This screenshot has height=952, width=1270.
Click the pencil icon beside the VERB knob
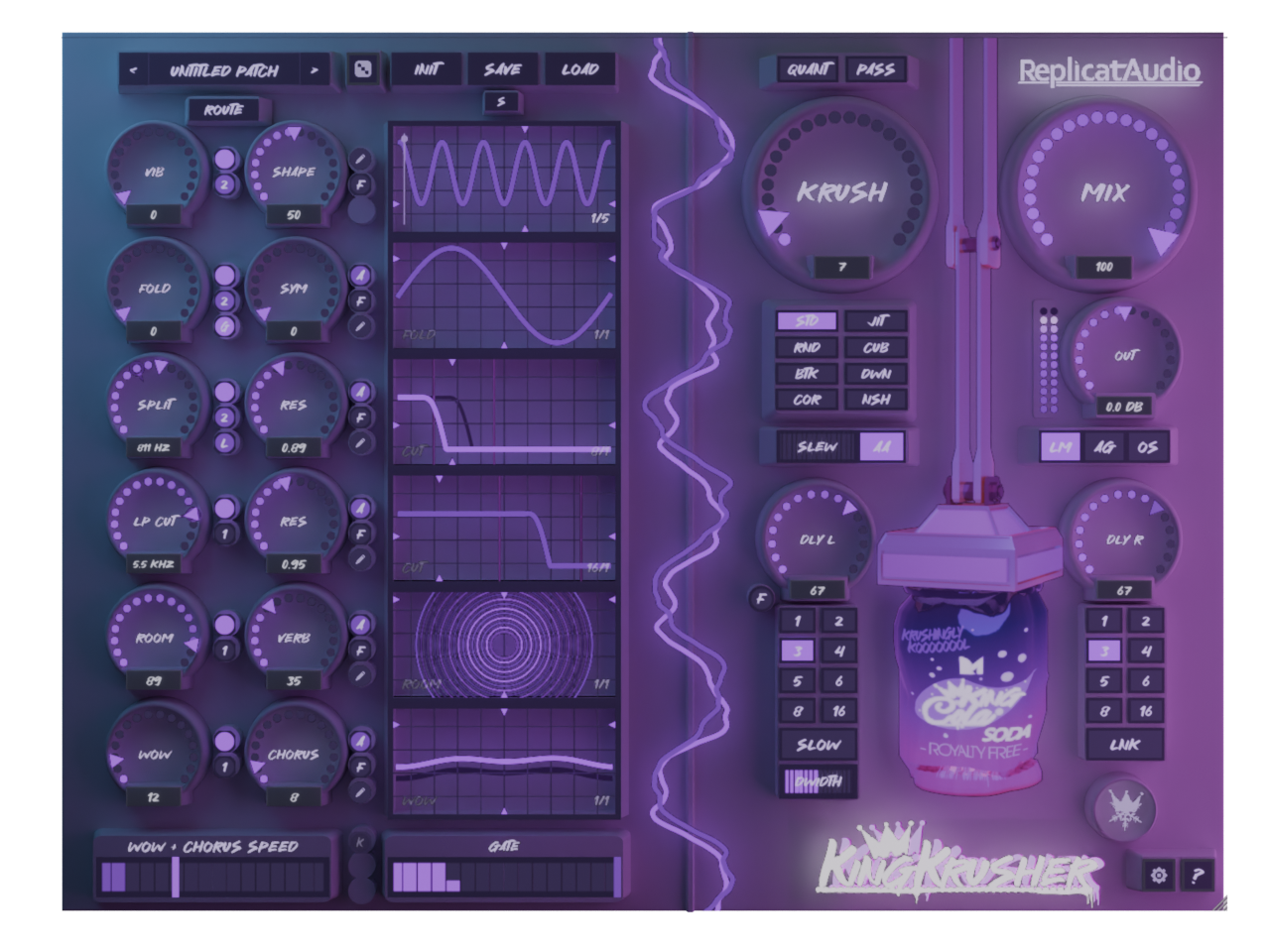pyautogui.click(x=360, y=675)
